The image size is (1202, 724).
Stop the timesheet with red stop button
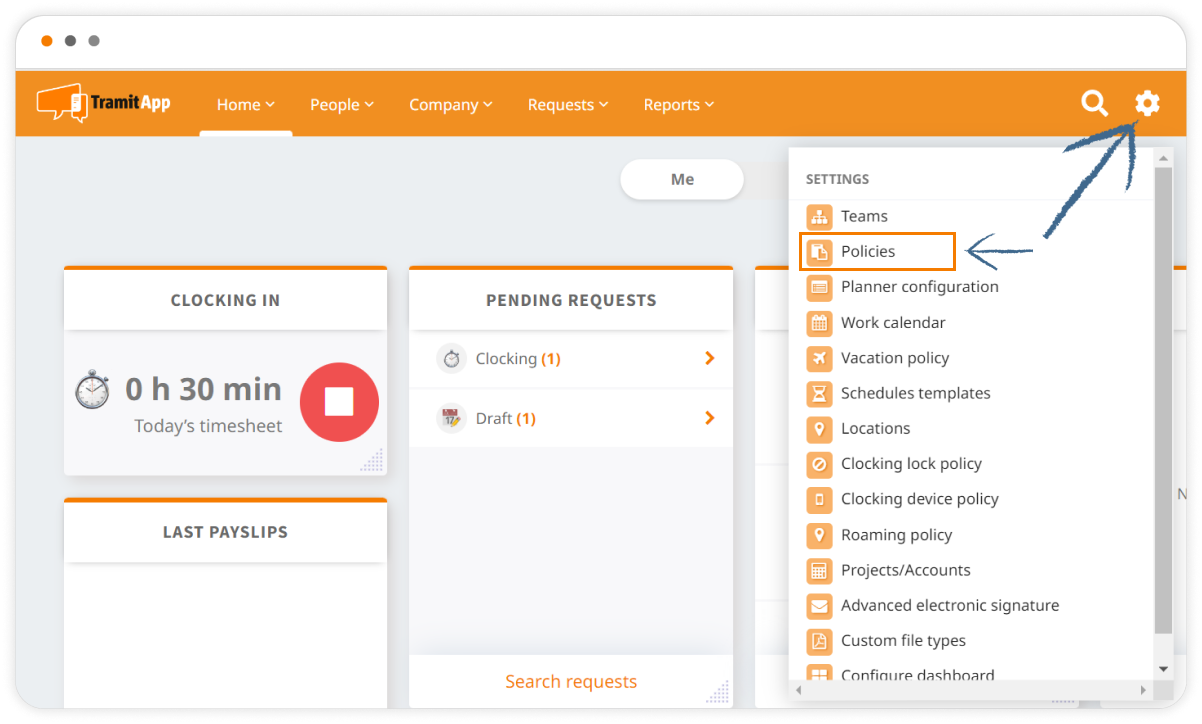[339, 402]
